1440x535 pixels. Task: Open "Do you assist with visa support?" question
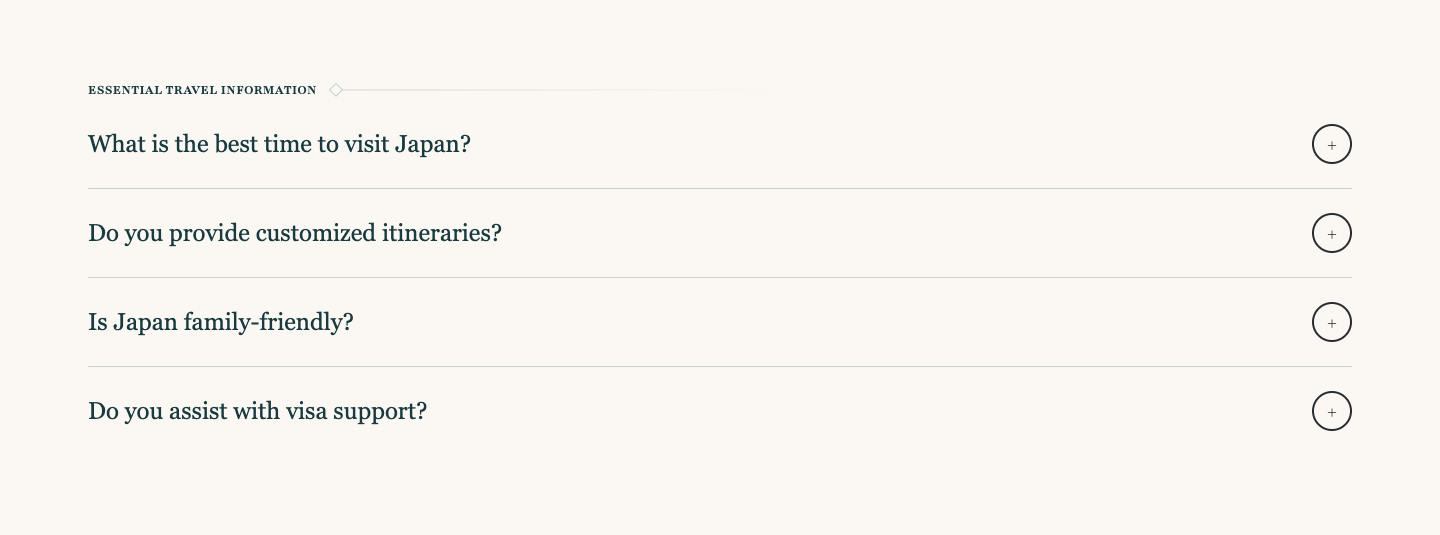pos(257,411)
